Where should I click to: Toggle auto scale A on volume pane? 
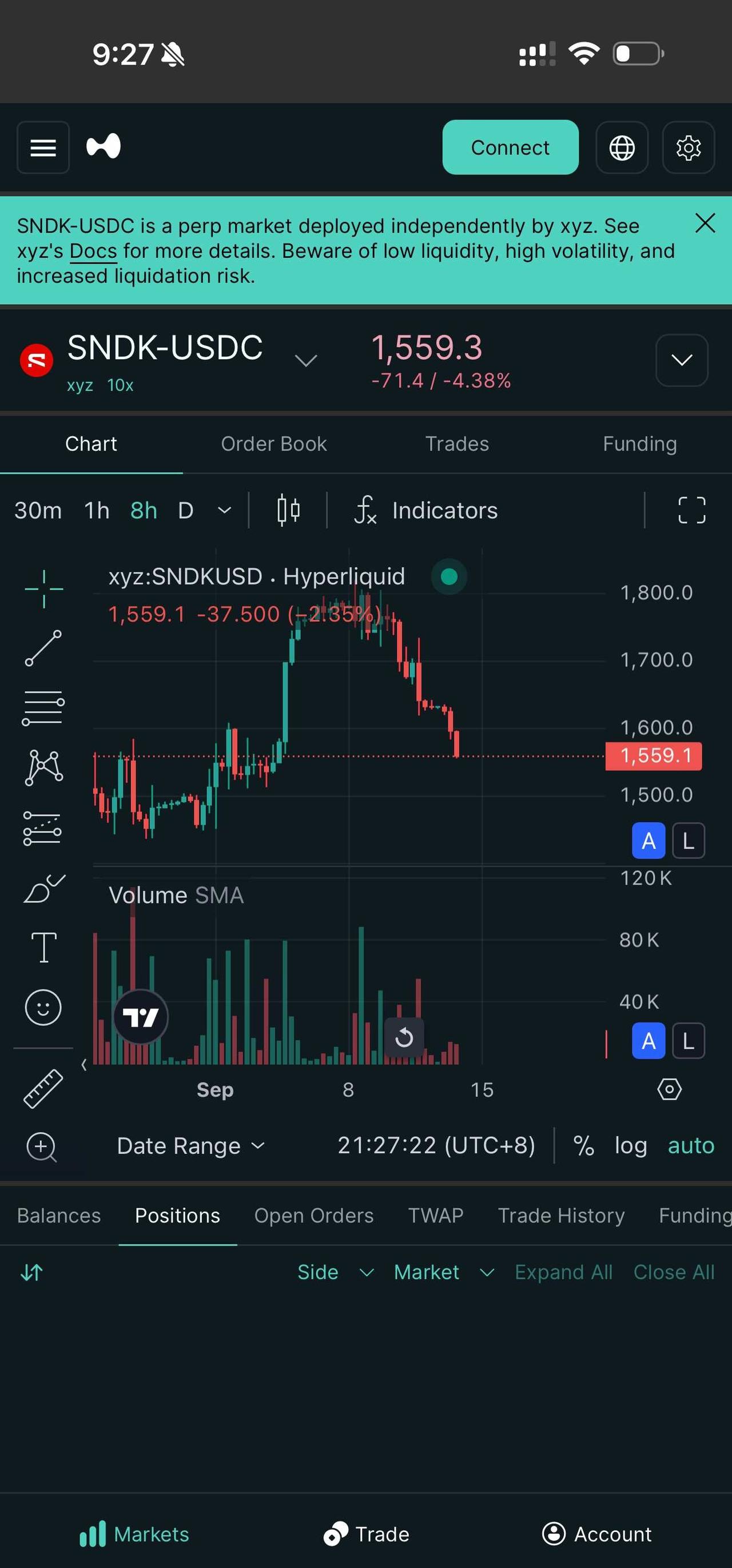649,1041
